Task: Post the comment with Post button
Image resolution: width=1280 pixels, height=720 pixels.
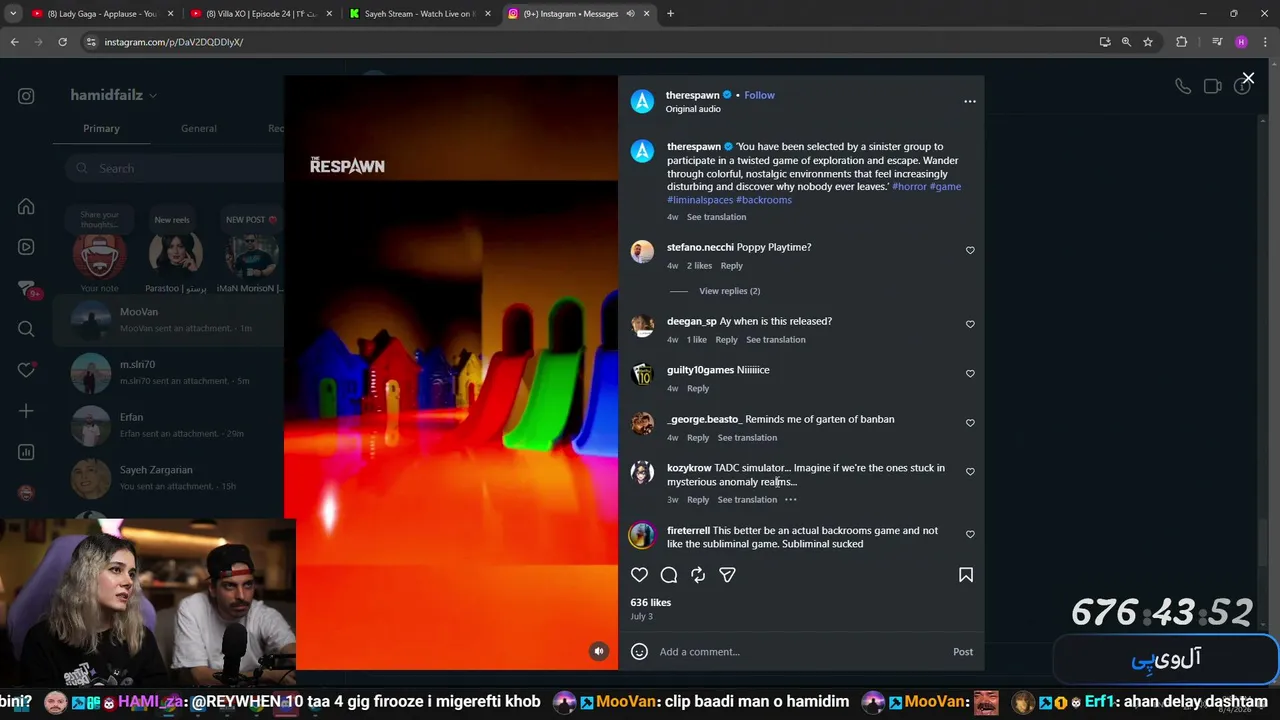Action: click(963, 652)
